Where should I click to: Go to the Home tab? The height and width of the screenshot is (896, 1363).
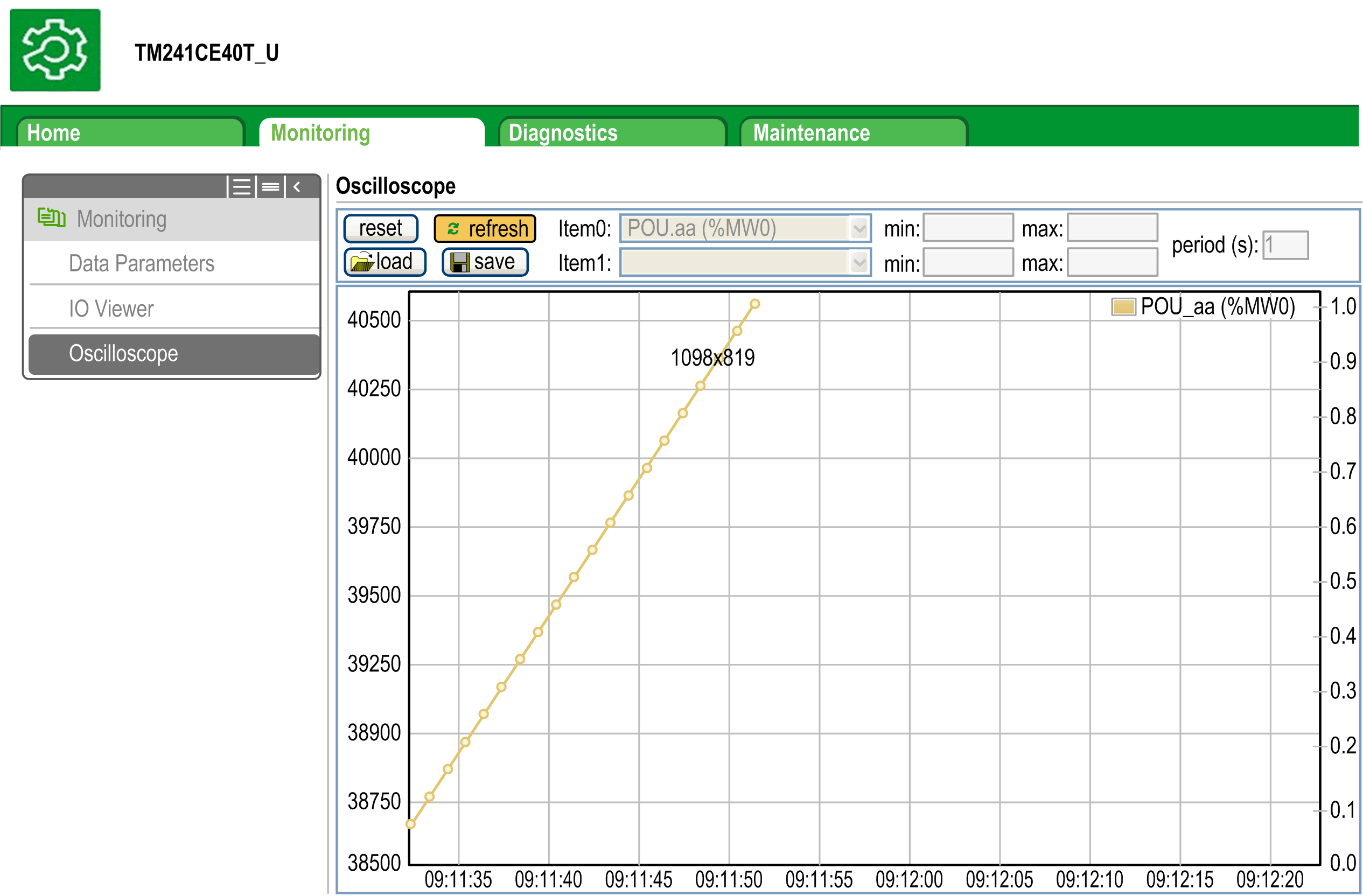tap(130, 133)
